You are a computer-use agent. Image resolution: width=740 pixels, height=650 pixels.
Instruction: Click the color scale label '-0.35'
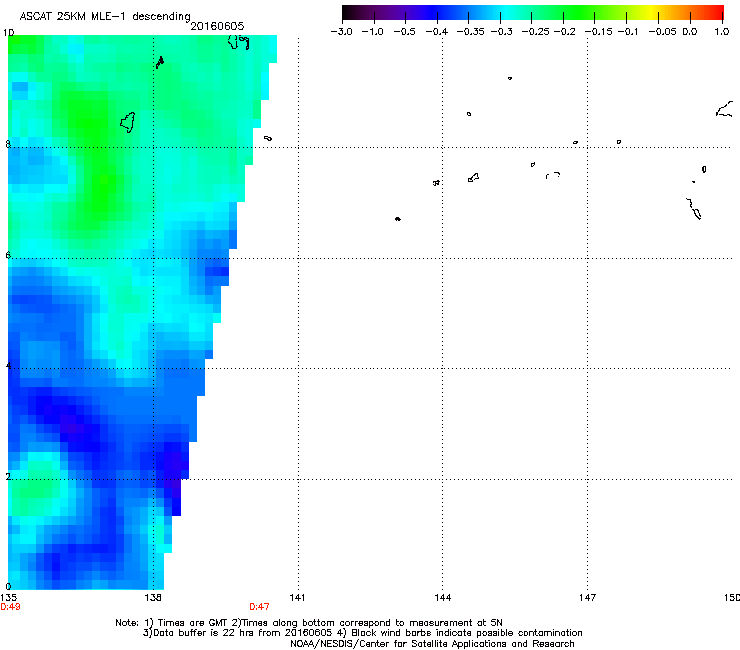click(x=471, y=32)
